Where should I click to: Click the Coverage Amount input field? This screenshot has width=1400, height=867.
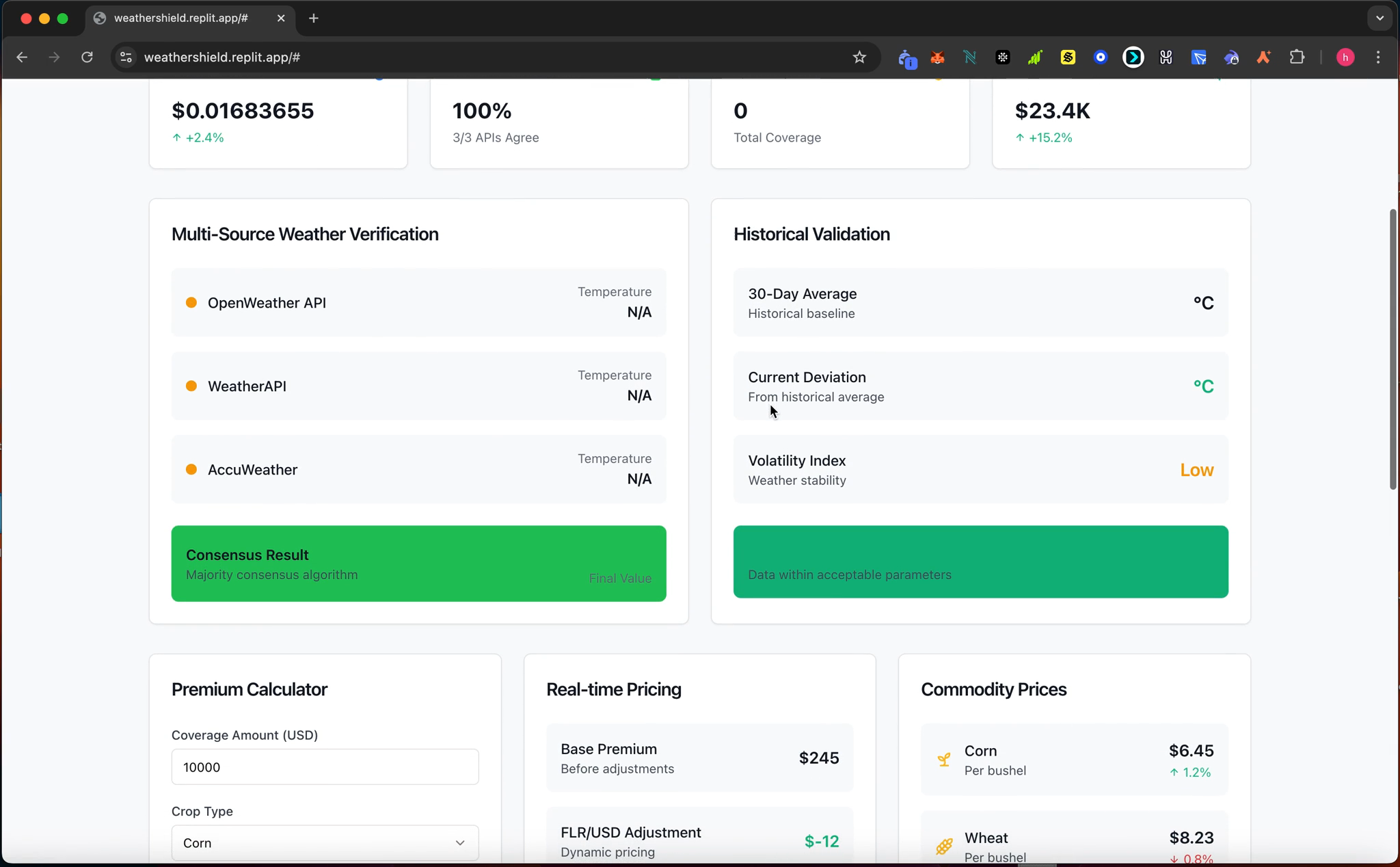(x=325, y=766)
